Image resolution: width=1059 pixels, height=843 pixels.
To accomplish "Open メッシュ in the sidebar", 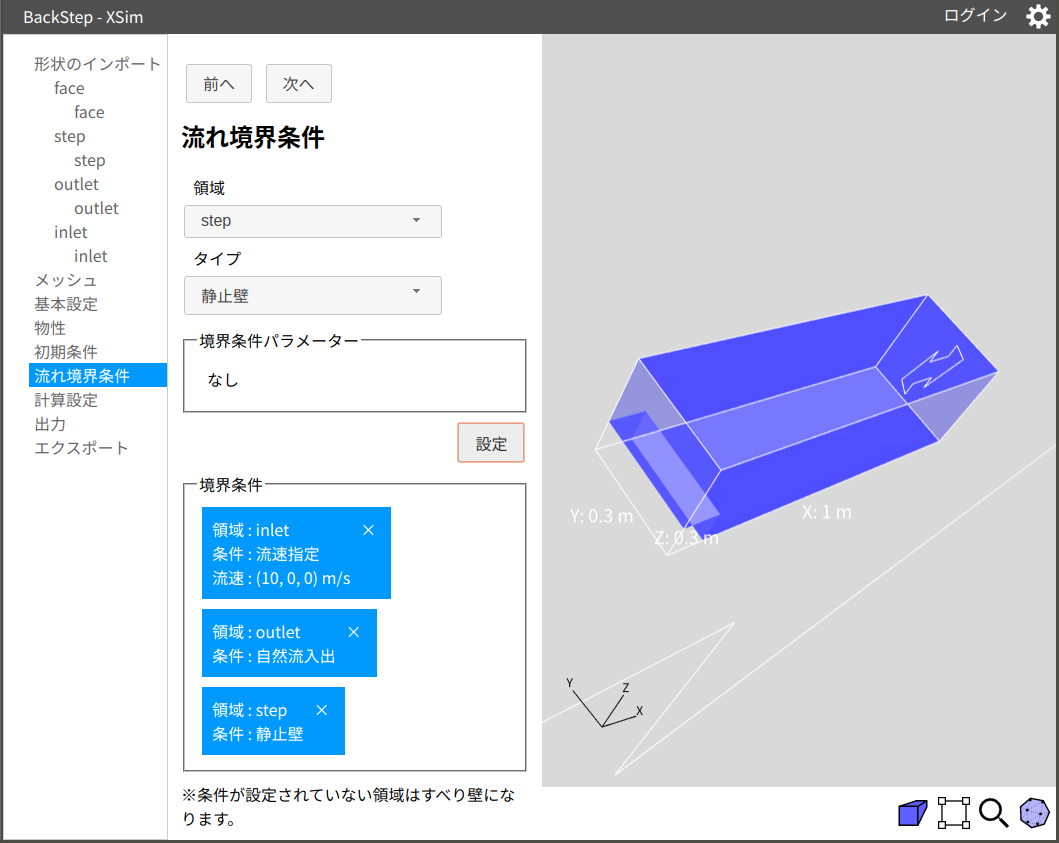I will point(66,280).
